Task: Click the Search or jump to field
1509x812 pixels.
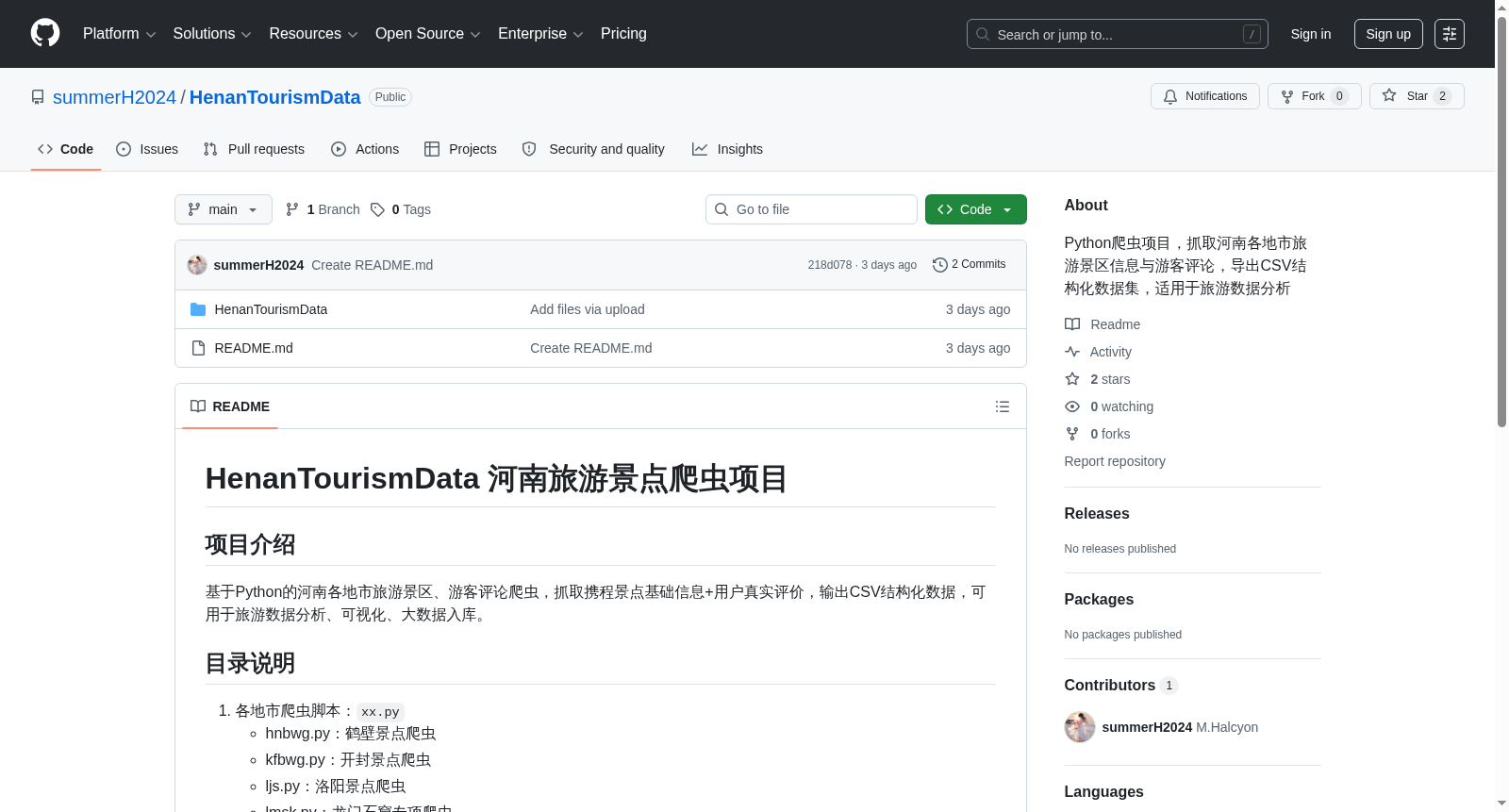Action: click(x=1118, y=34)
